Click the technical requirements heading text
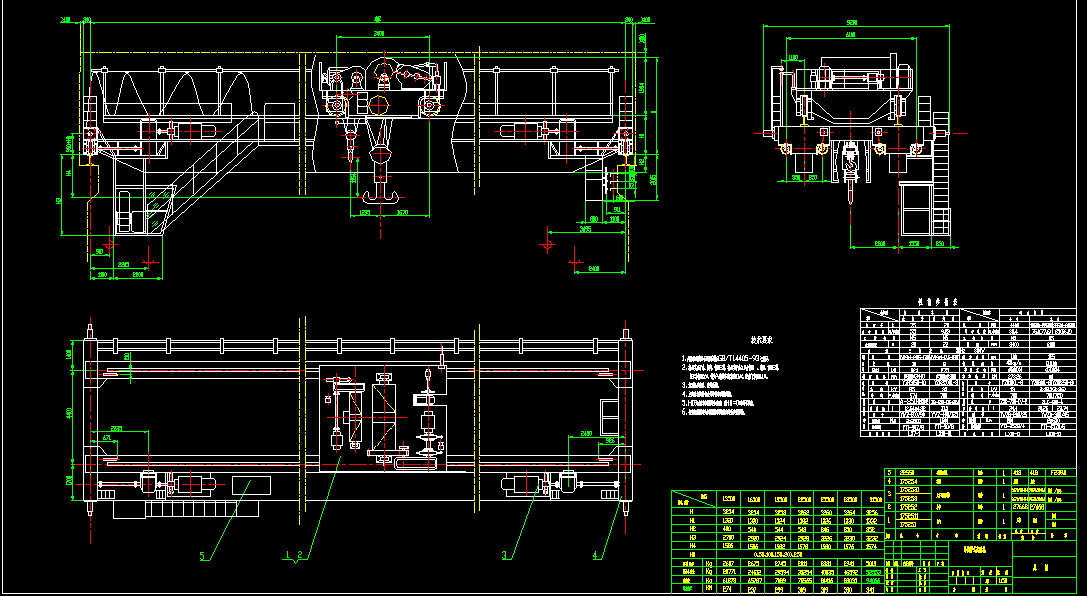The image size is (1087, 596). tap(764, 340)
